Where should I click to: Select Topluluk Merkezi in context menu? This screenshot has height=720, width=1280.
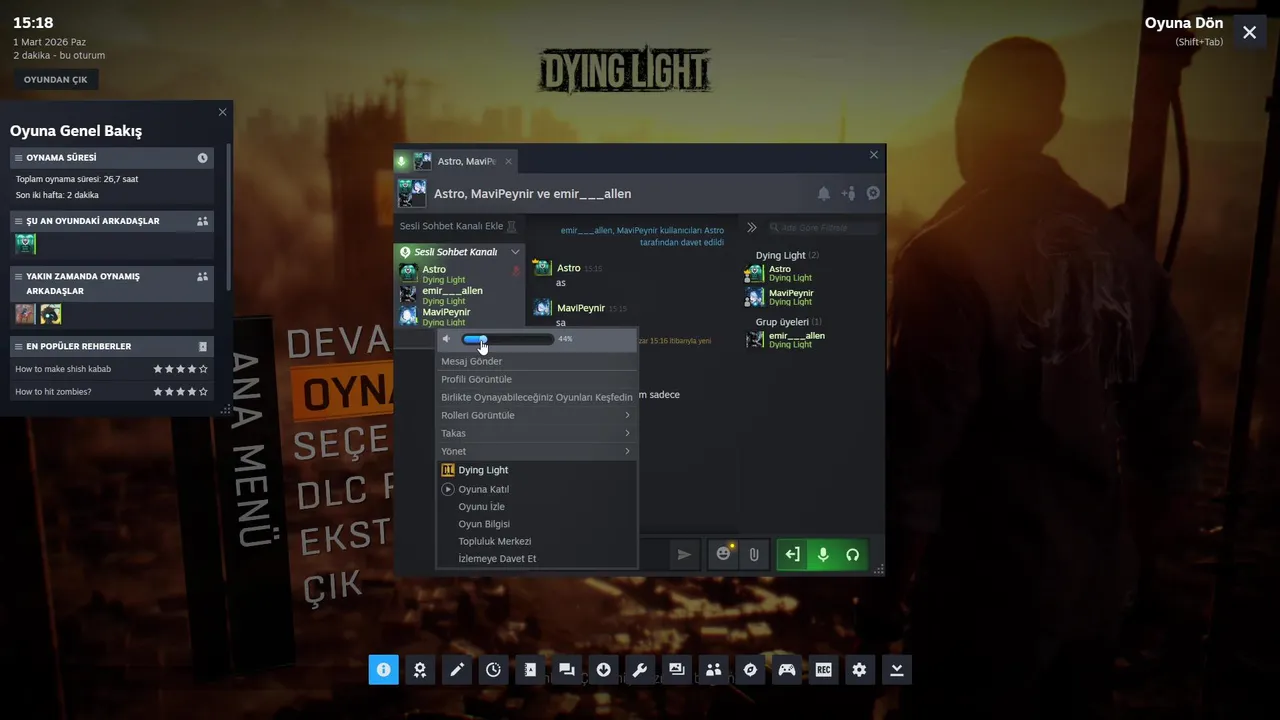537,541
